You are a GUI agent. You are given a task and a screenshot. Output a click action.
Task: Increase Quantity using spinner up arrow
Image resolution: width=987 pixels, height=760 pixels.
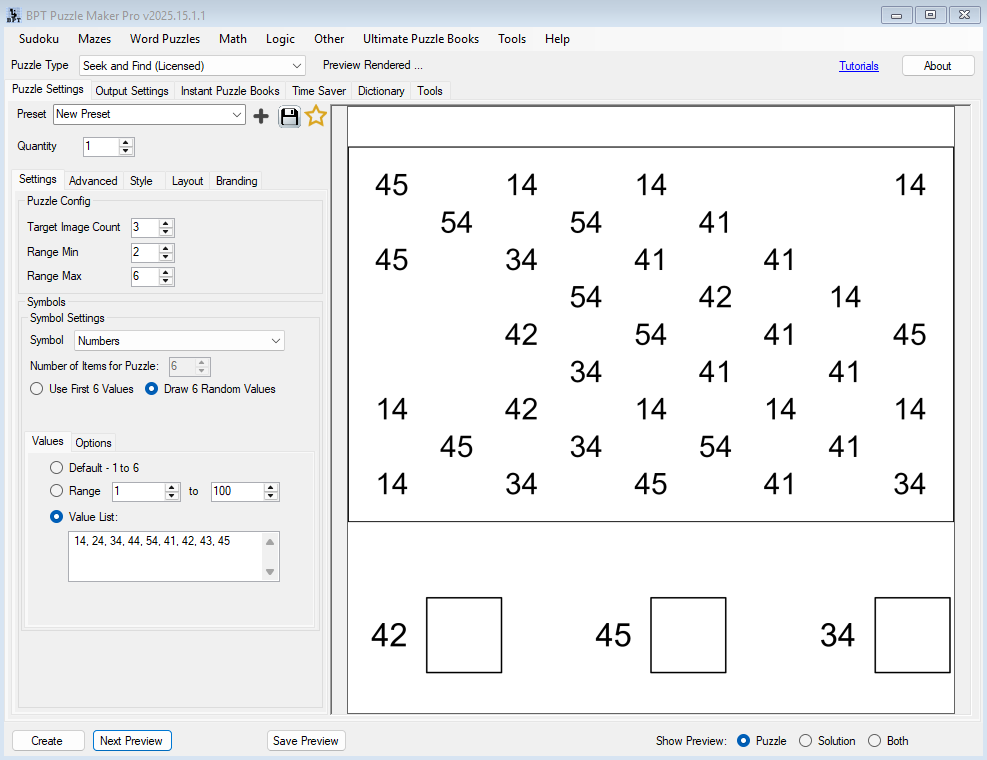(x=126, y=143)
